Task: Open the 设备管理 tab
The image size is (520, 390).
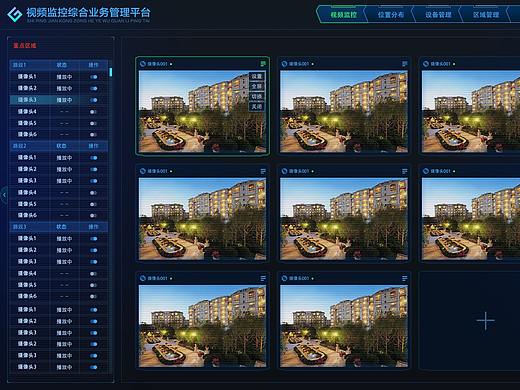Action: 438,15
